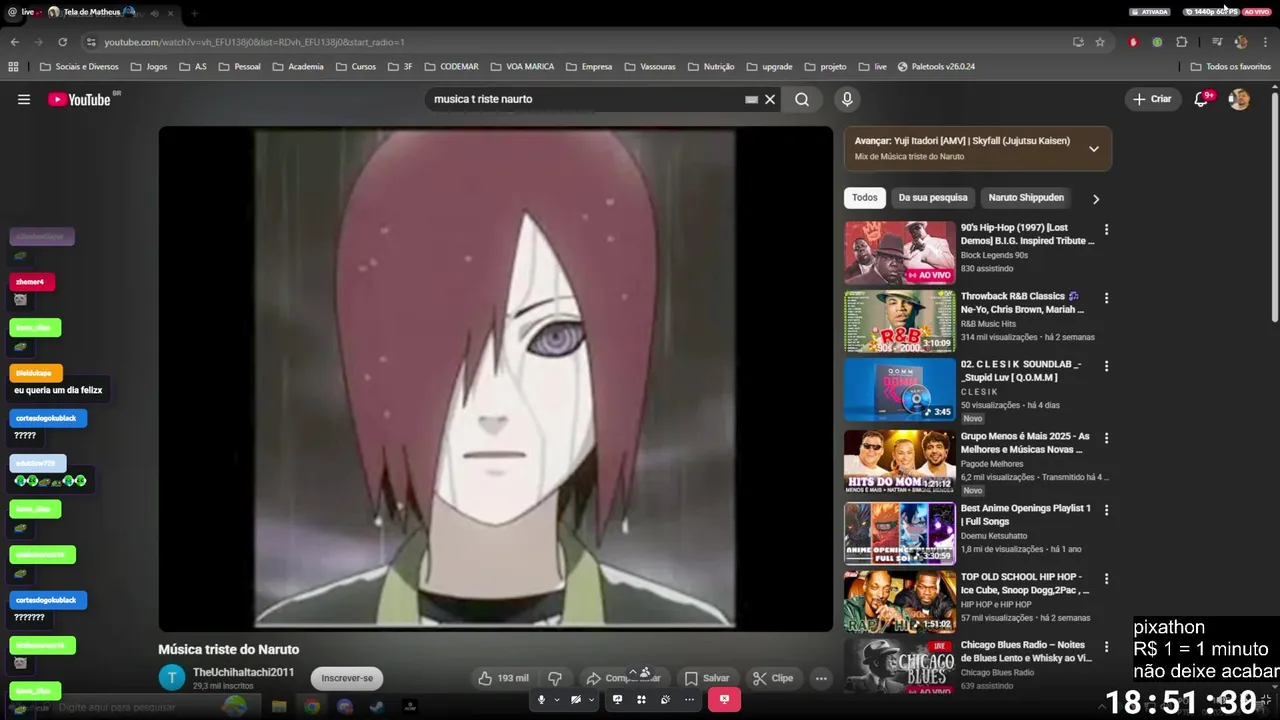Expand the Avançar mix playlist panel
Viewport: 1280px width, 720px height.
(1093, 149)
